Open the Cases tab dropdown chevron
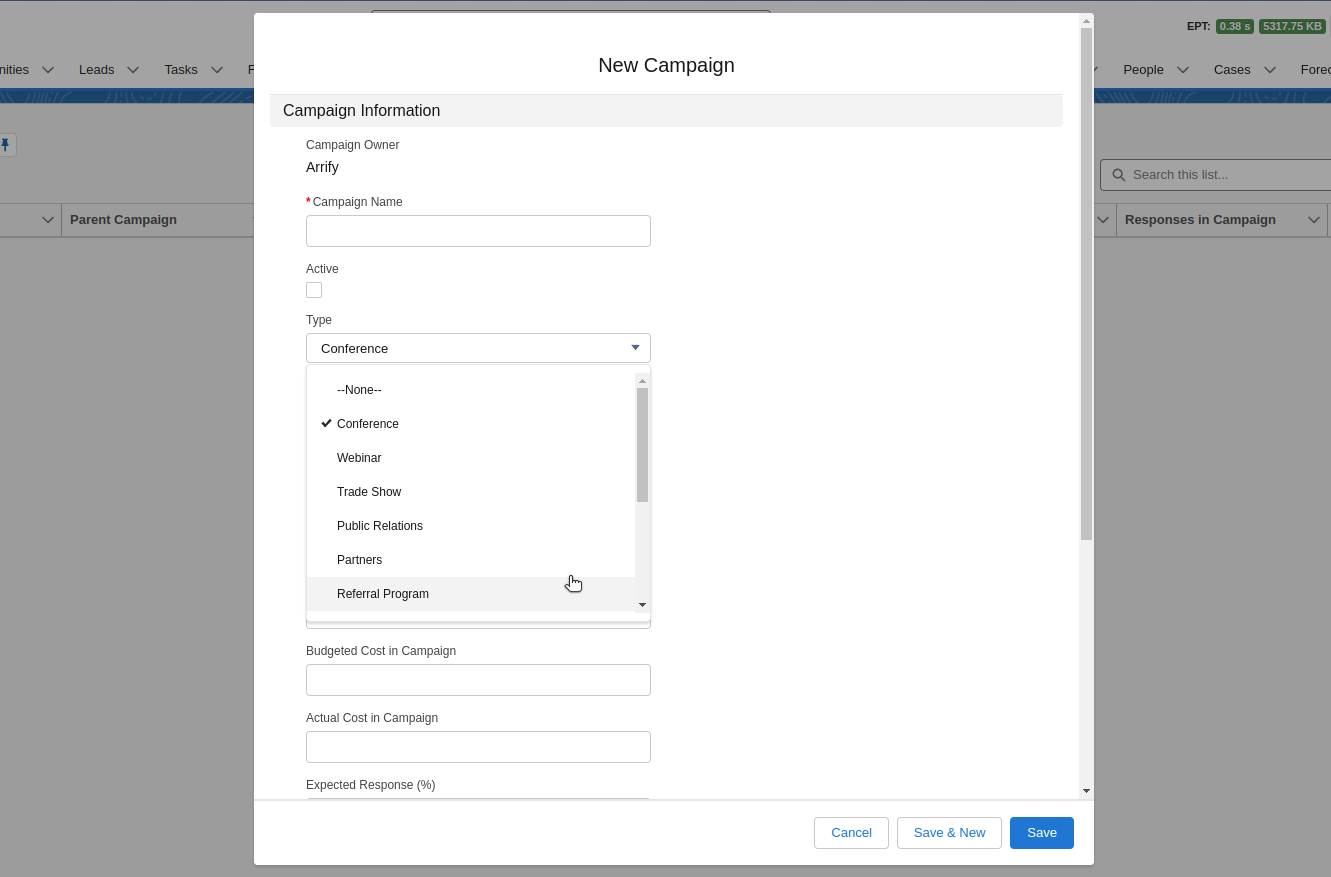This screenshot has width=1331, height=877. (1270, 70)
